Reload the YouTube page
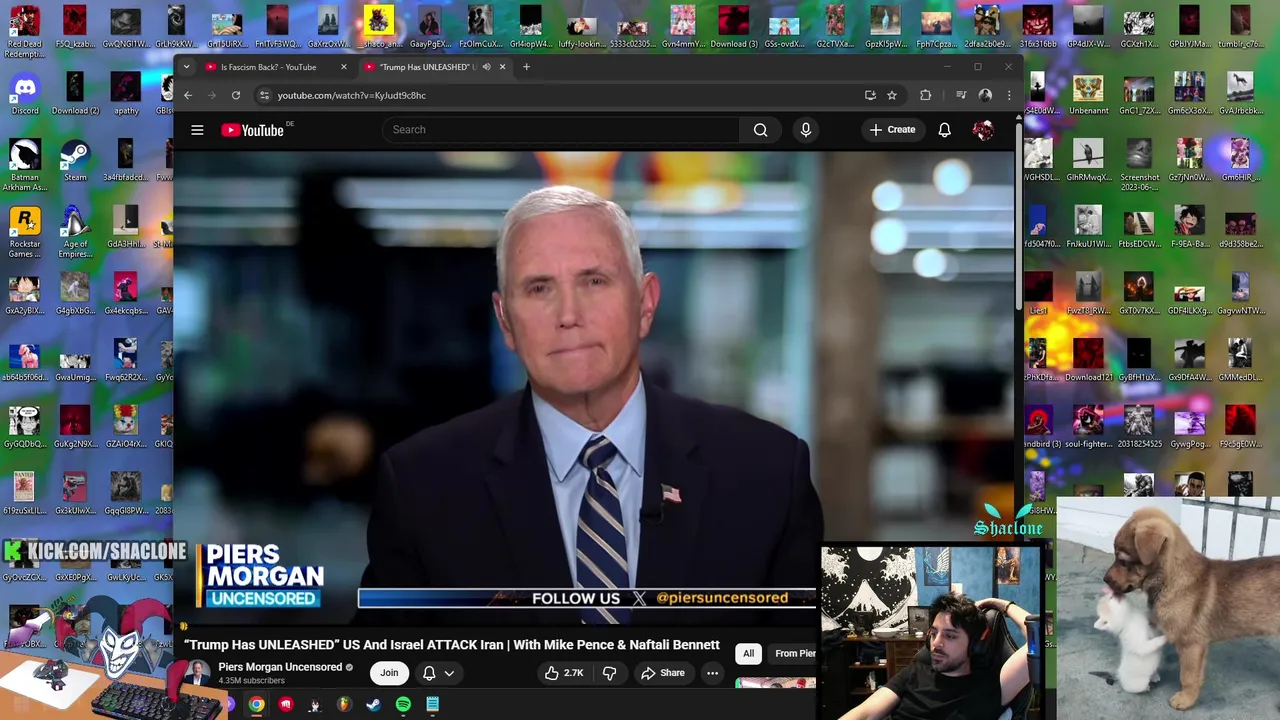Viewport: 1280px width, 720px height. (236, 95)
